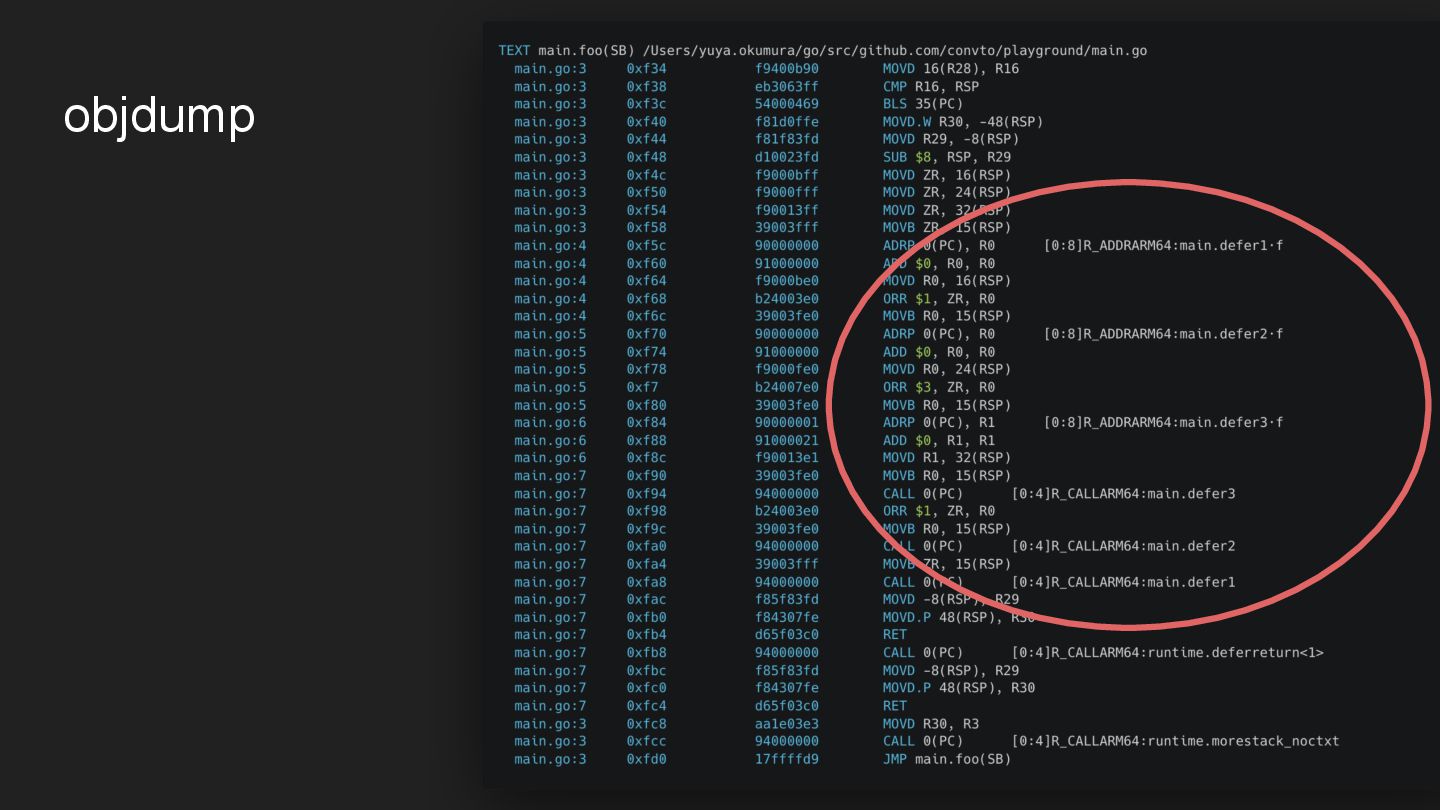Image resolution: width=1440 pixels, height=810 pixels.
Task: Select opcode 91000021
Action: (786, 440)
